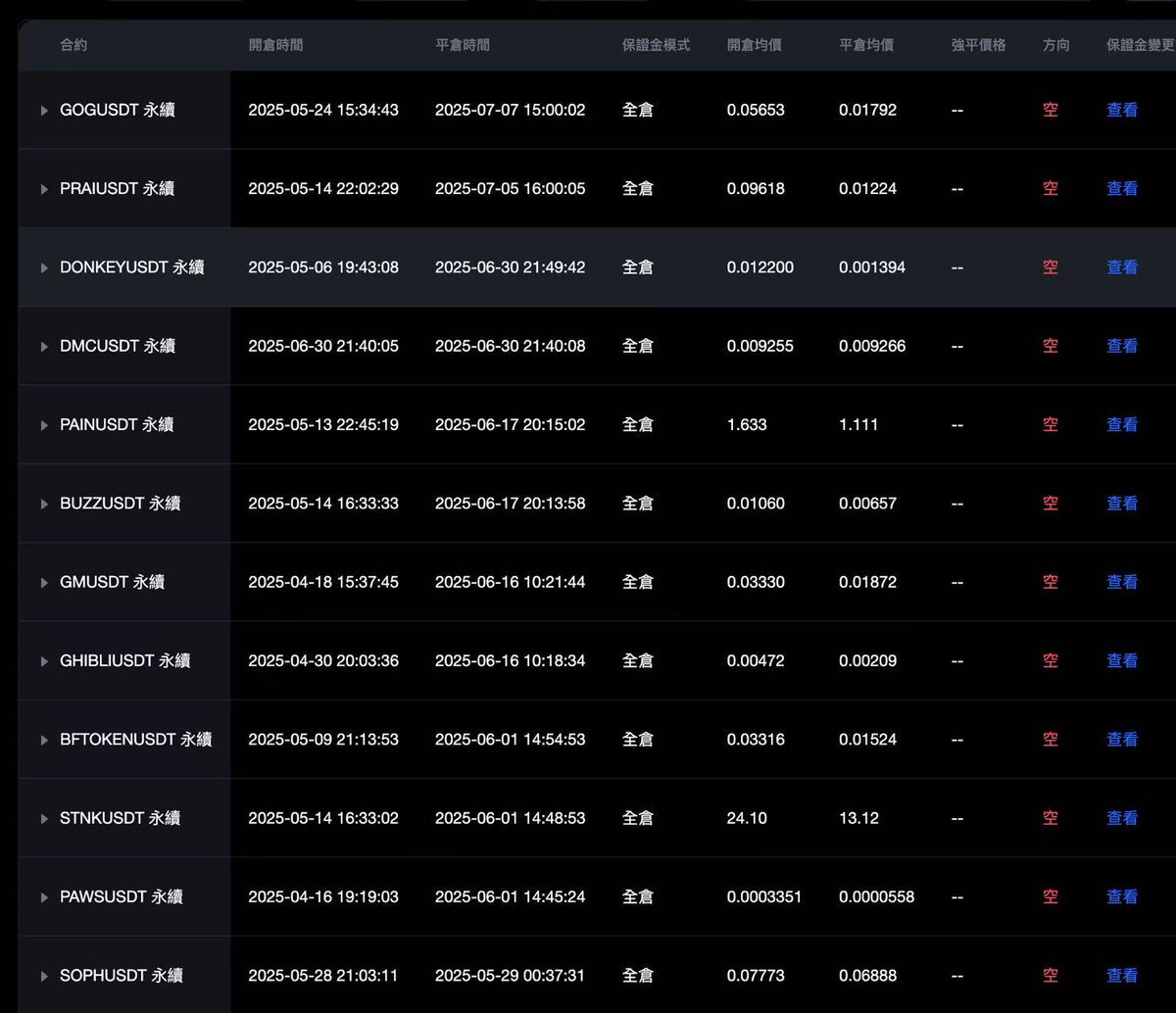Expand the DONKEYUSDT 永續 row
The height and width of the screenshot is (1013, 1176).
(x=44, y=267)
